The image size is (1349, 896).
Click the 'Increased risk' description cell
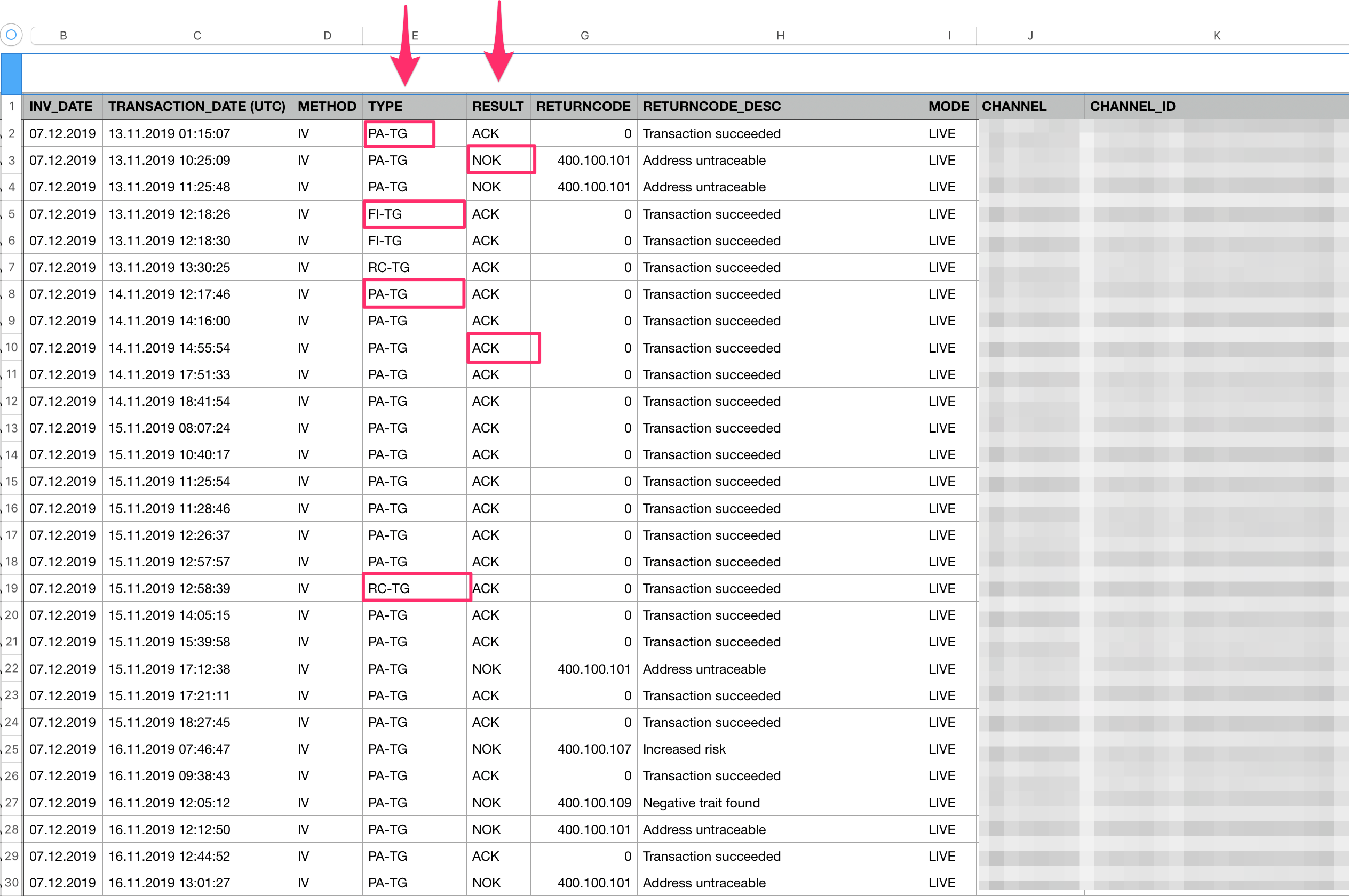[x=684, y=749]
